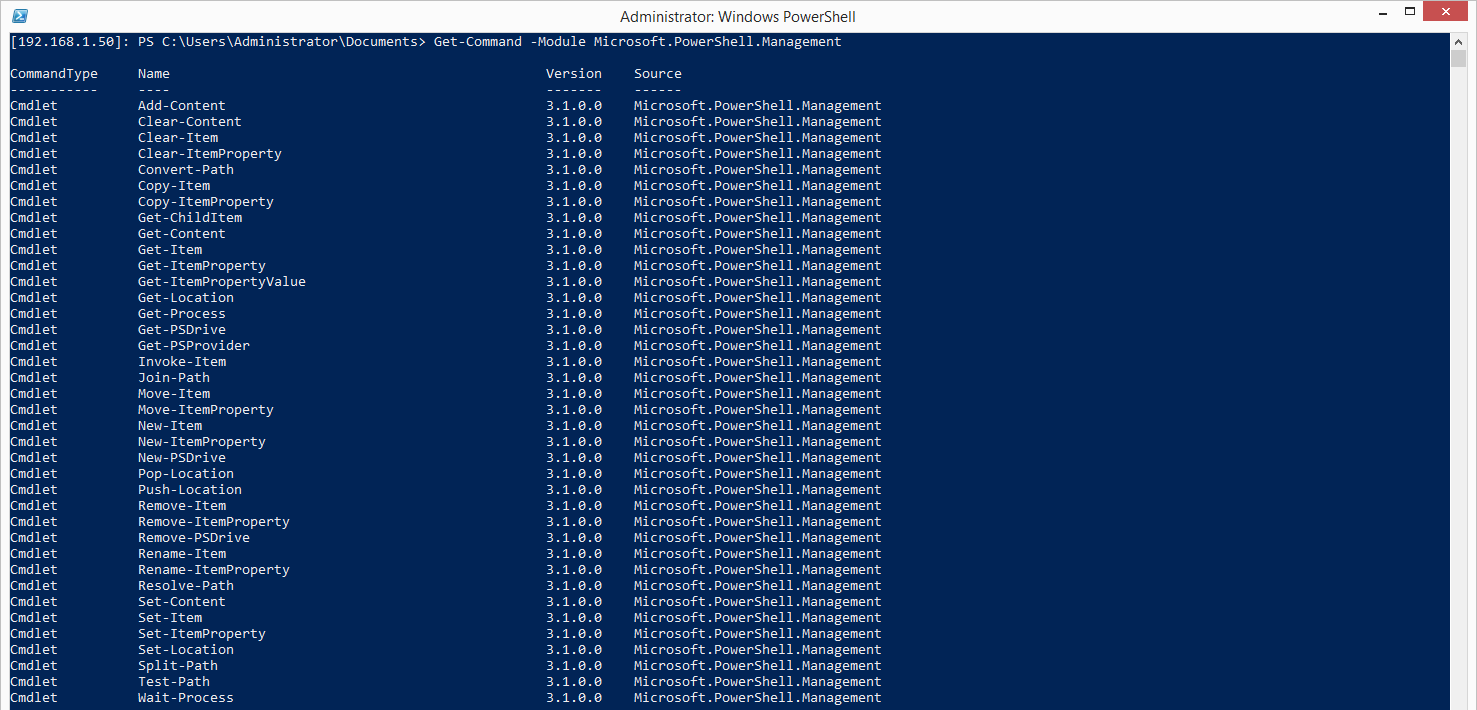Click the 'Pop-Location' cmdlet name
The image size is (1477, 710).
pos(186,474)
